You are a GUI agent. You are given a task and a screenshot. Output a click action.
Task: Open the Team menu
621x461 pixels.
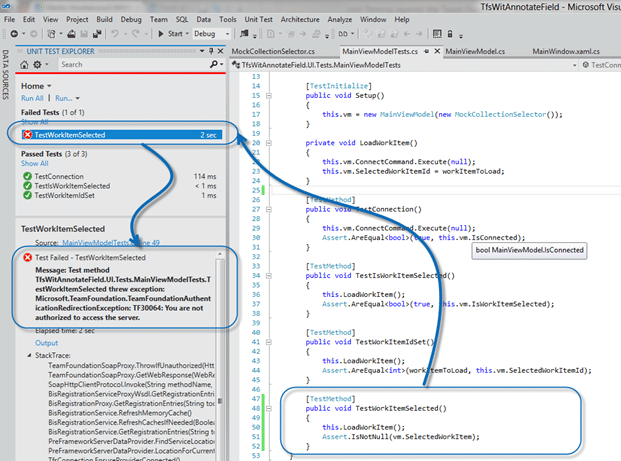[158, 19]
